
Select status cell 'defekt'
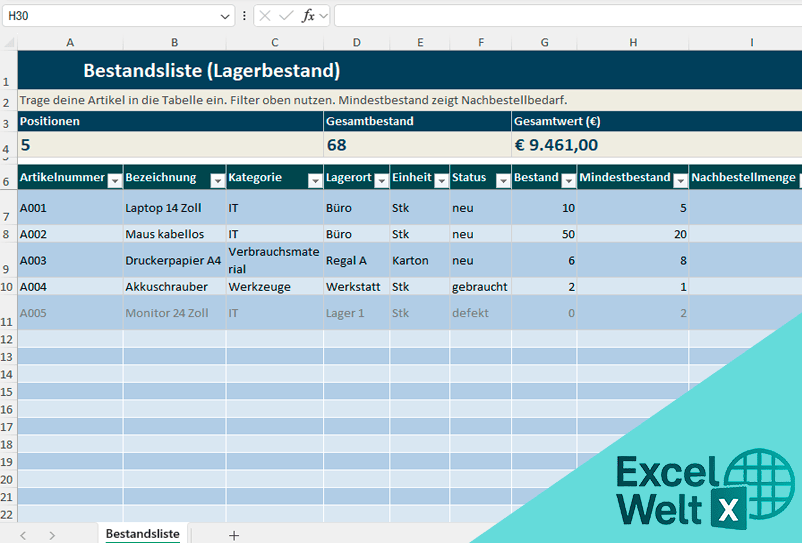(x=481, y=312)
